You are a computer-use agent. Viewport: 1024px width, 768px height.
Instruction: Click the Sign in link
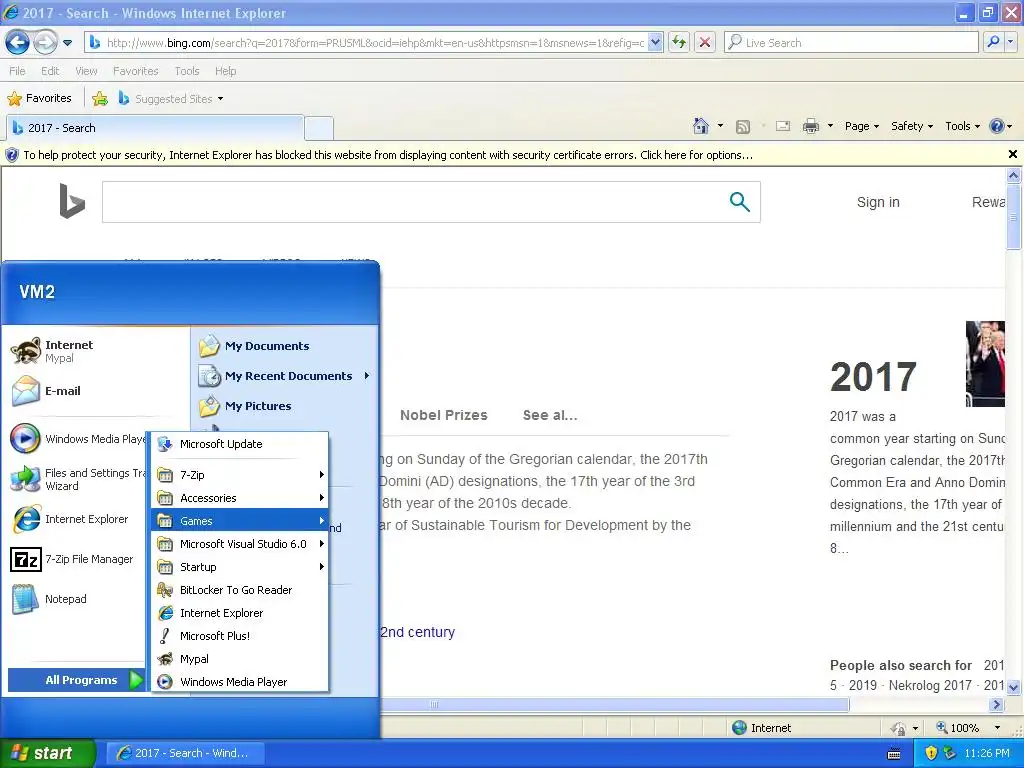(x=878, y=202)
